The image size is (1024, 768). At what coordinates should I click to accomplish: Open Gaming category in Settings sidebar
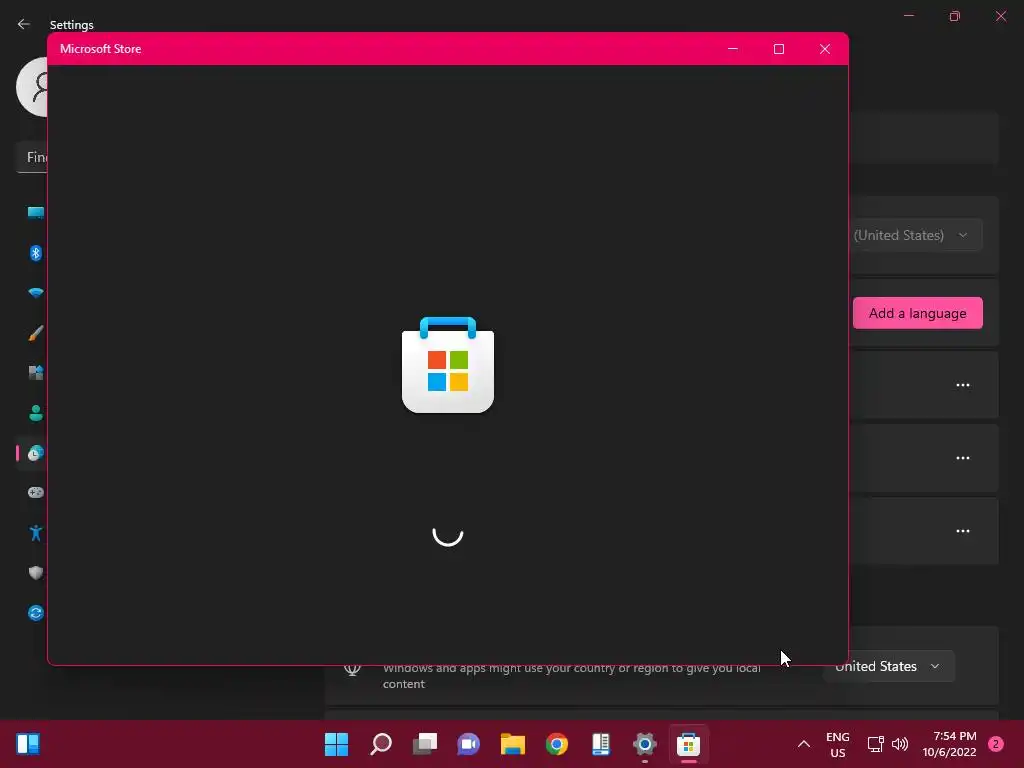point(36,492)
